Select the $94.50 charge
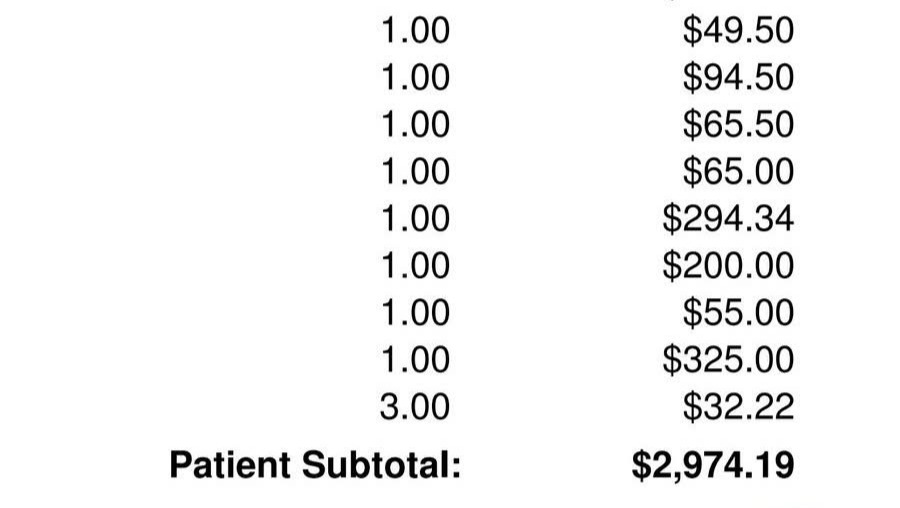The height and width of the screenshot is (508, 900). 738,77
